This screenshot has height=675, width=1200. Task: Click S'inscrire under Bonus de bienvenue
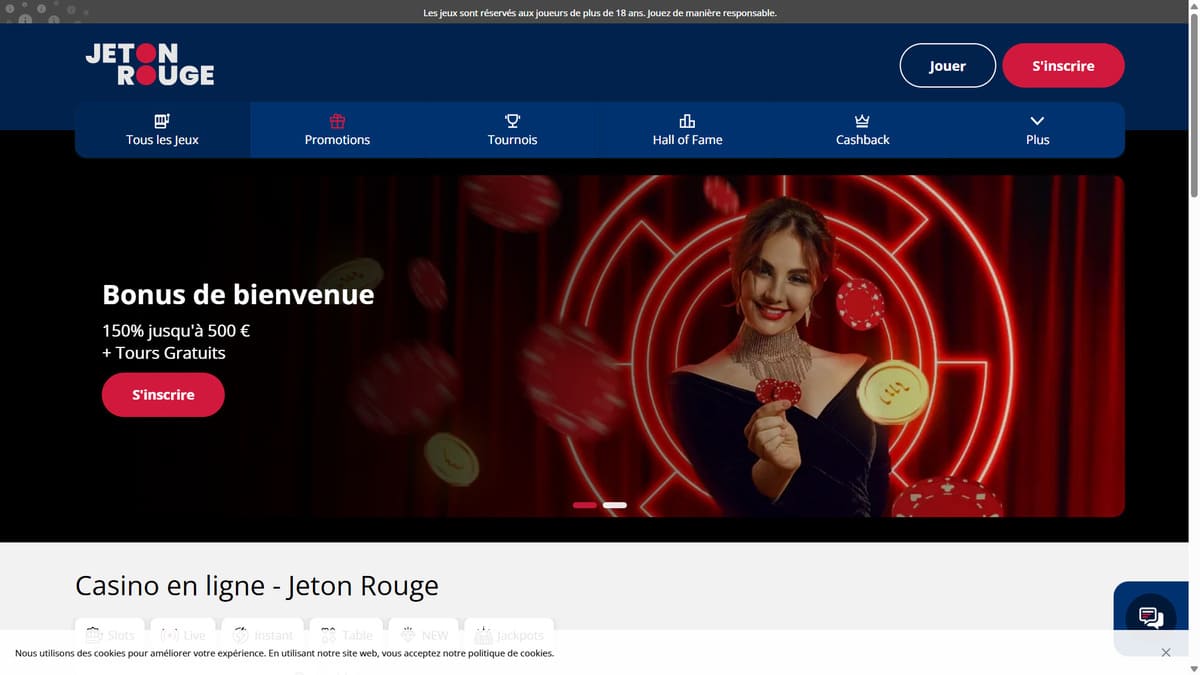click(163, 395)
